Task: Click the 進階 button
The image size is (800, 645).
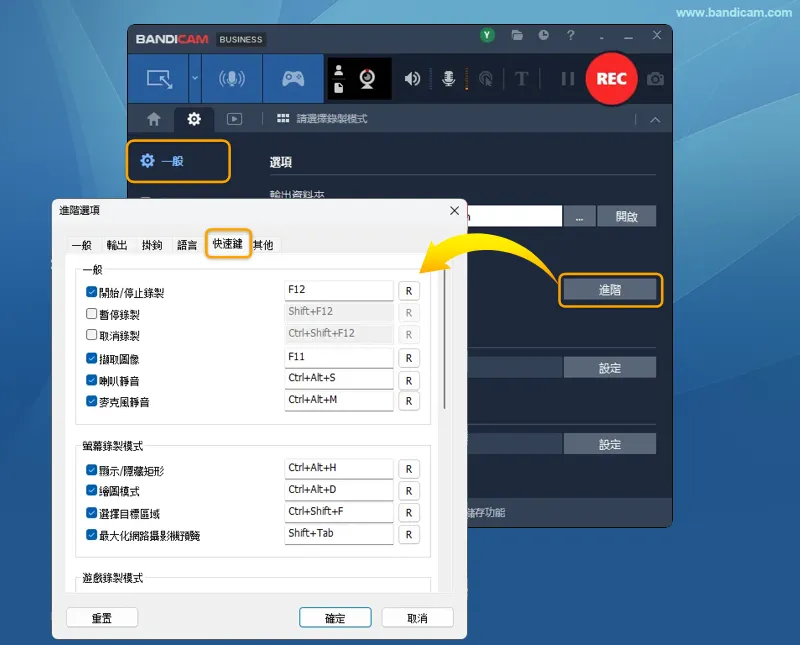Action: point(610,290)
